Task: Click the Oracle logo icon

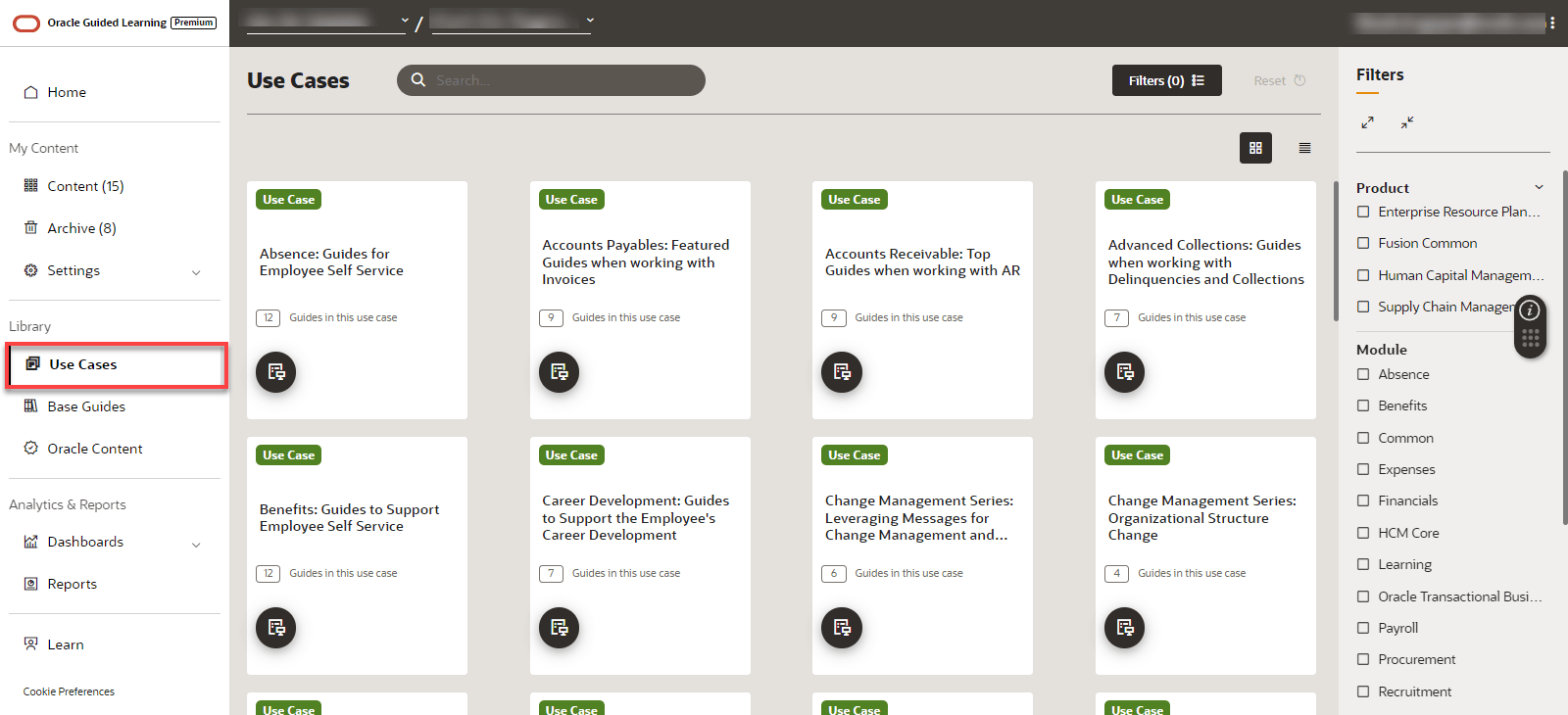Action: coord(26,23)
